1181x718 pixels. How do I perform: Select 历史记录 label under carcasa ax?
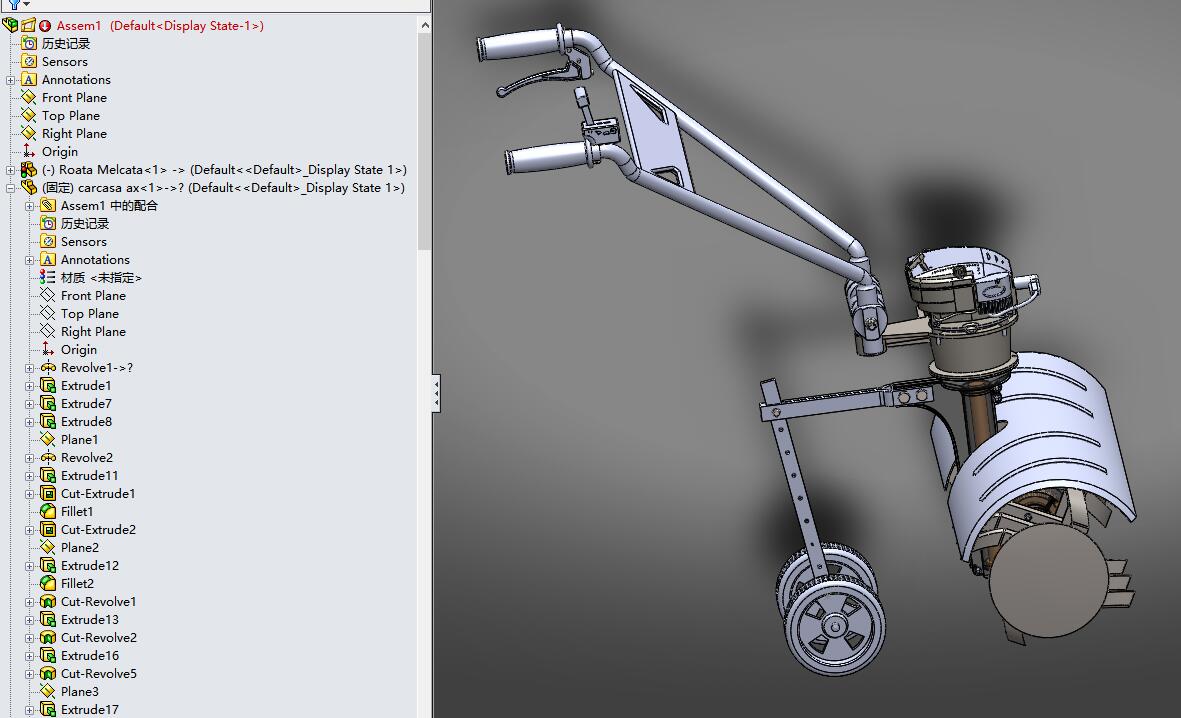(x=84, y=224)
